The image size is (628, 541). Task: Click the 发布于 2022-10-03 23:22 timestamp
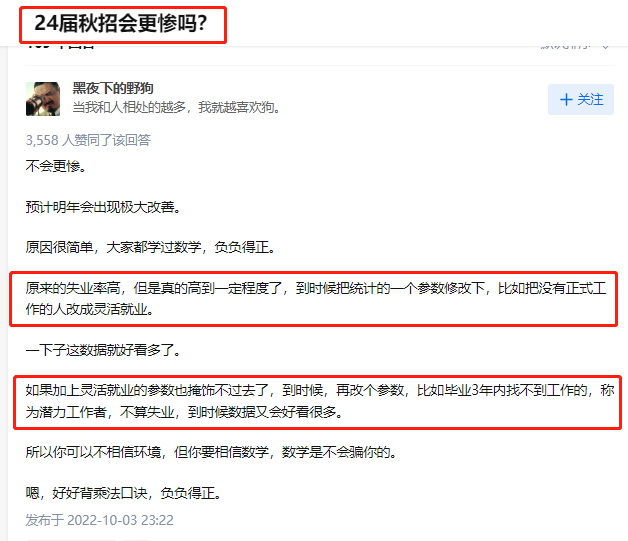click(100, 520)
